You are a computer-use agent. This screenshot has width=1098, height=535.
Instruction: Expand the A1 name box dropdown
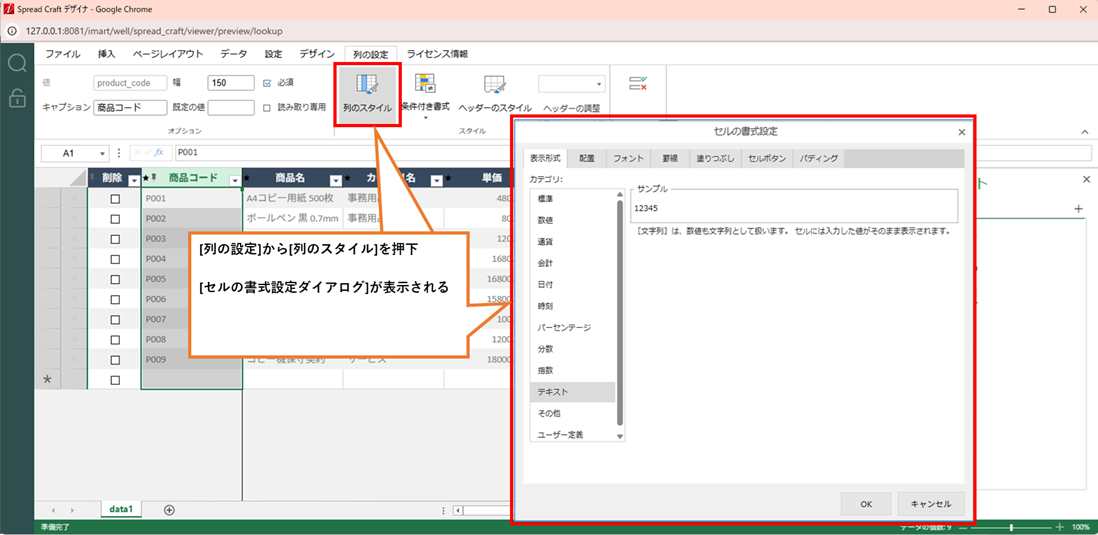tap(102, 154)
